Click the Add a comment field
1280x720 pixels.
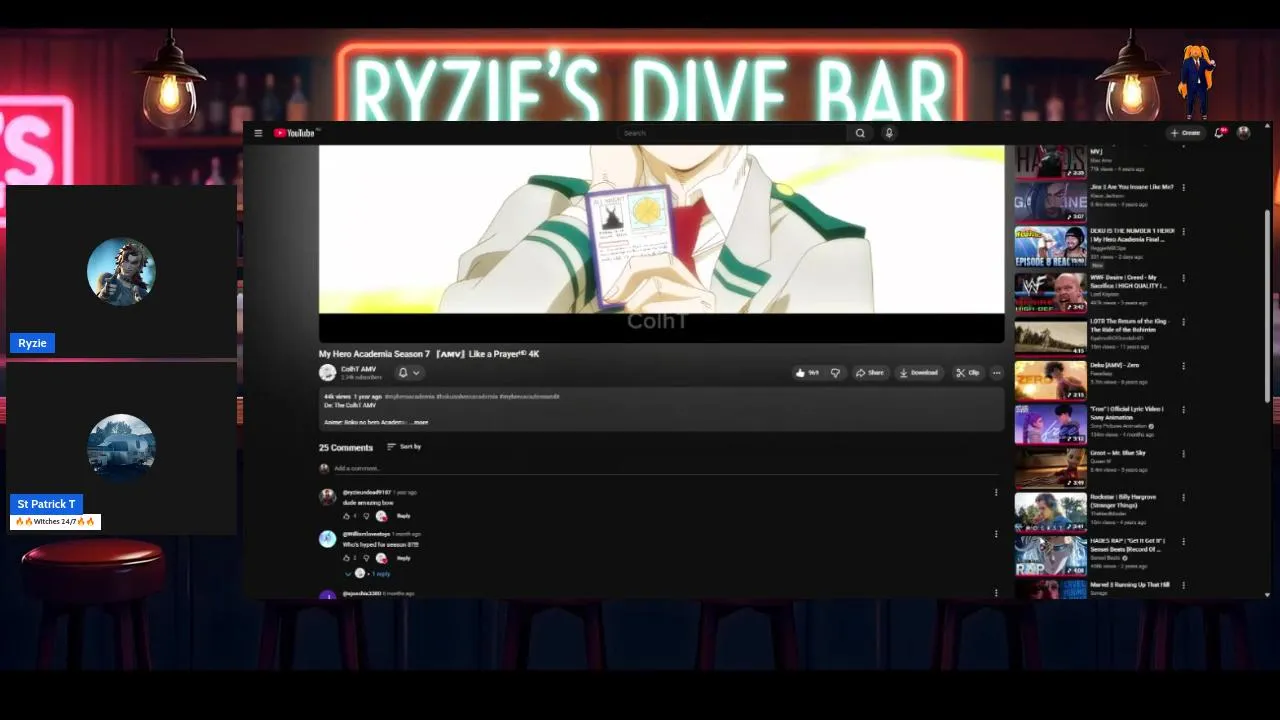tap(665, 468)
